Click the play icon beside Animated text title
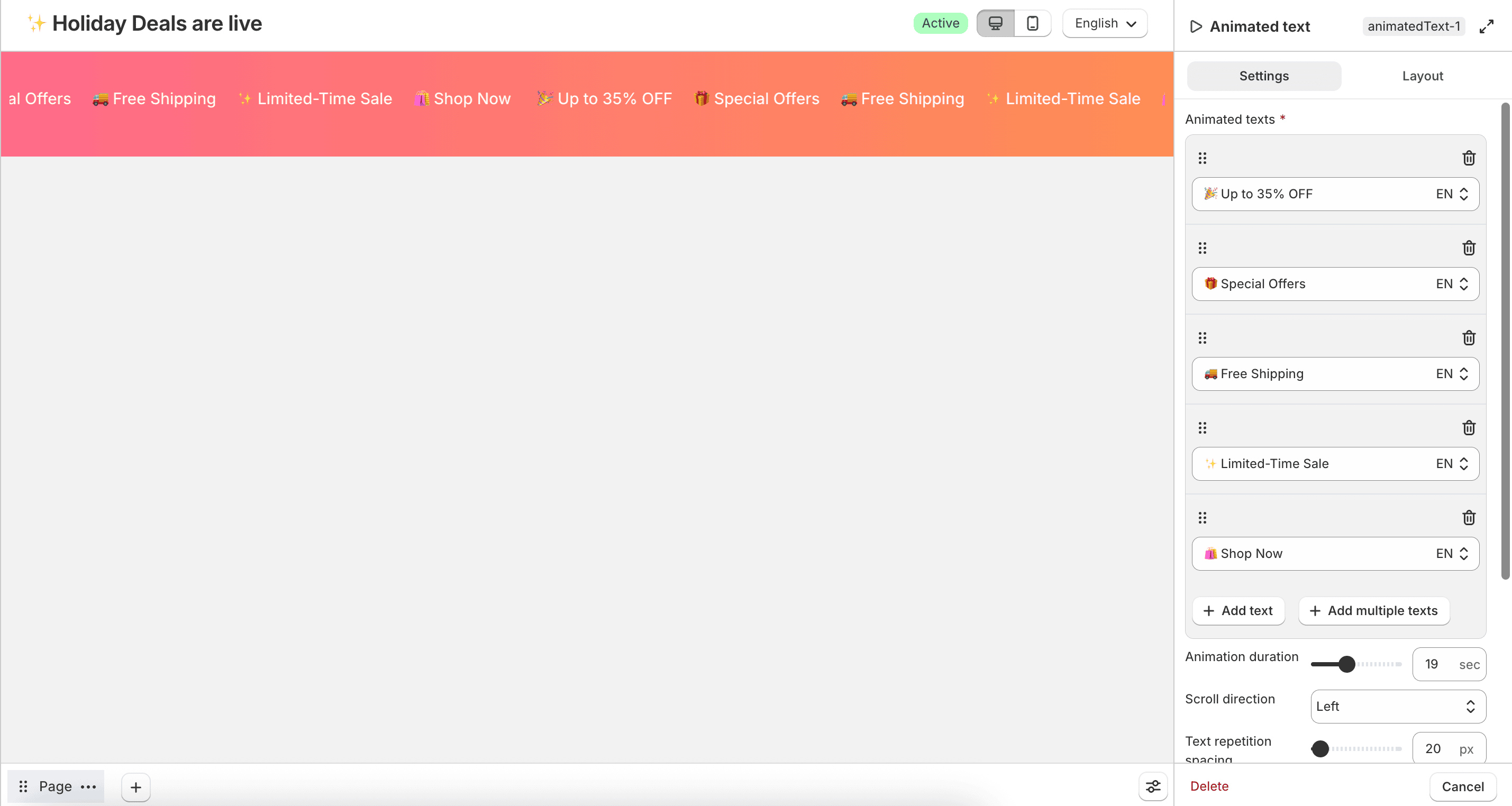 [1196, 26]
